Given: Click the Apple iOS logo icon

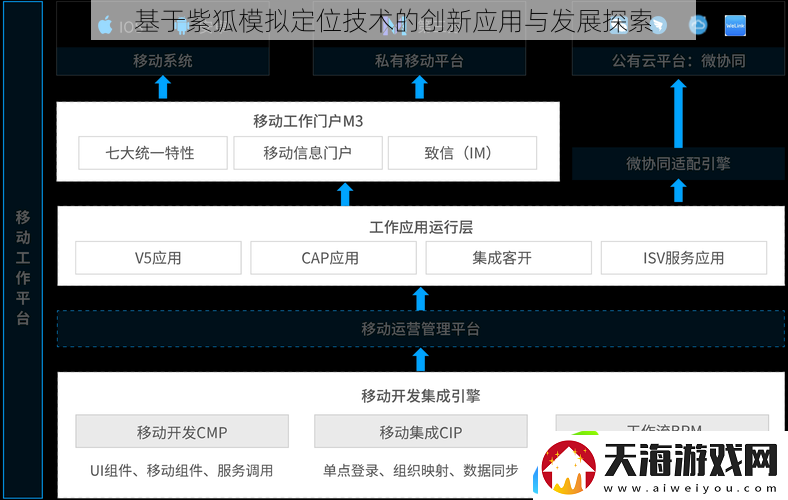Looking at the screenshot, I should (105, 25).
